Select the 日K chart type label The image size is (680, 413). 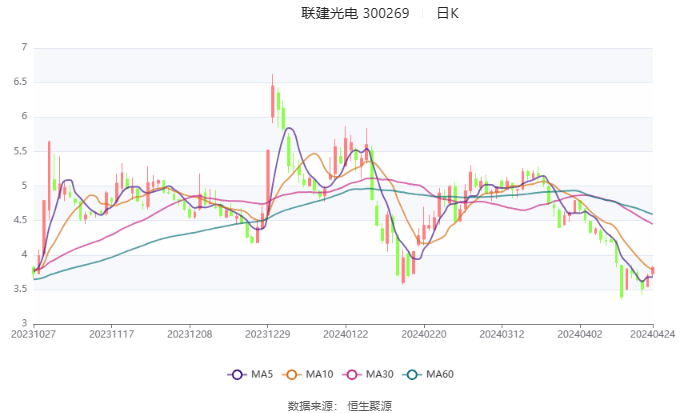coord(448,14)
